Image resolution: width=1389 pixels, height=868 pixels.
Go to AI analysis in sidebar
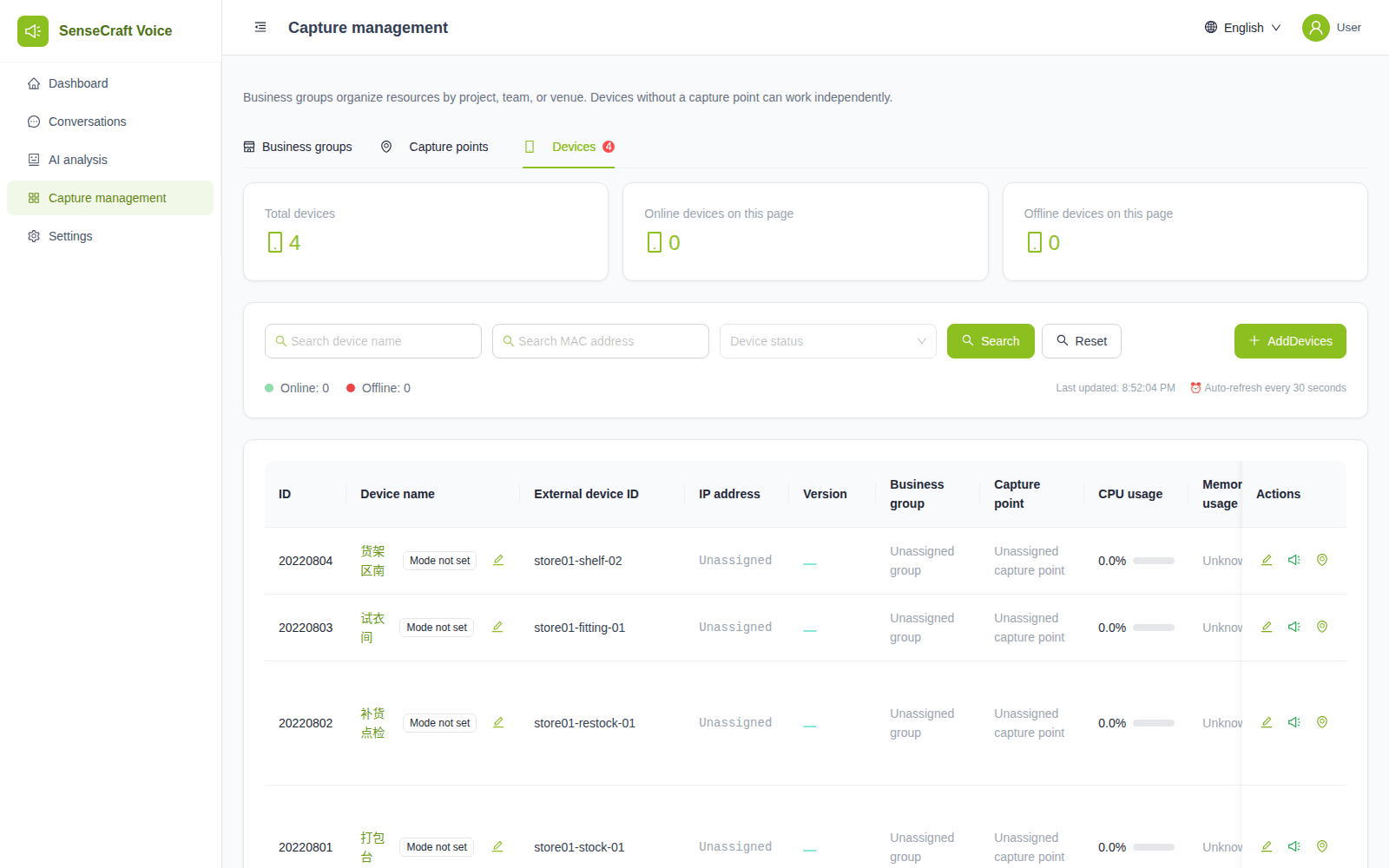pos(110,160)
